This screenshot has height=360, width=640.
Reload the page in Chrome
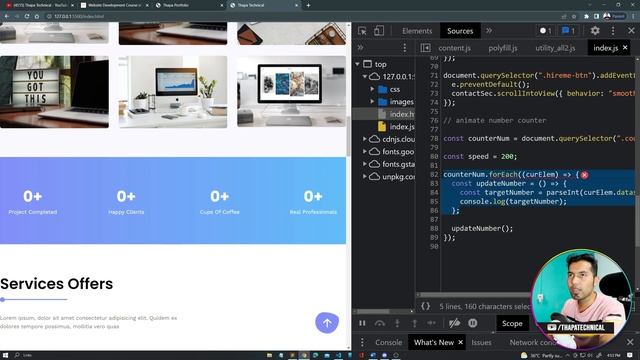27,16
